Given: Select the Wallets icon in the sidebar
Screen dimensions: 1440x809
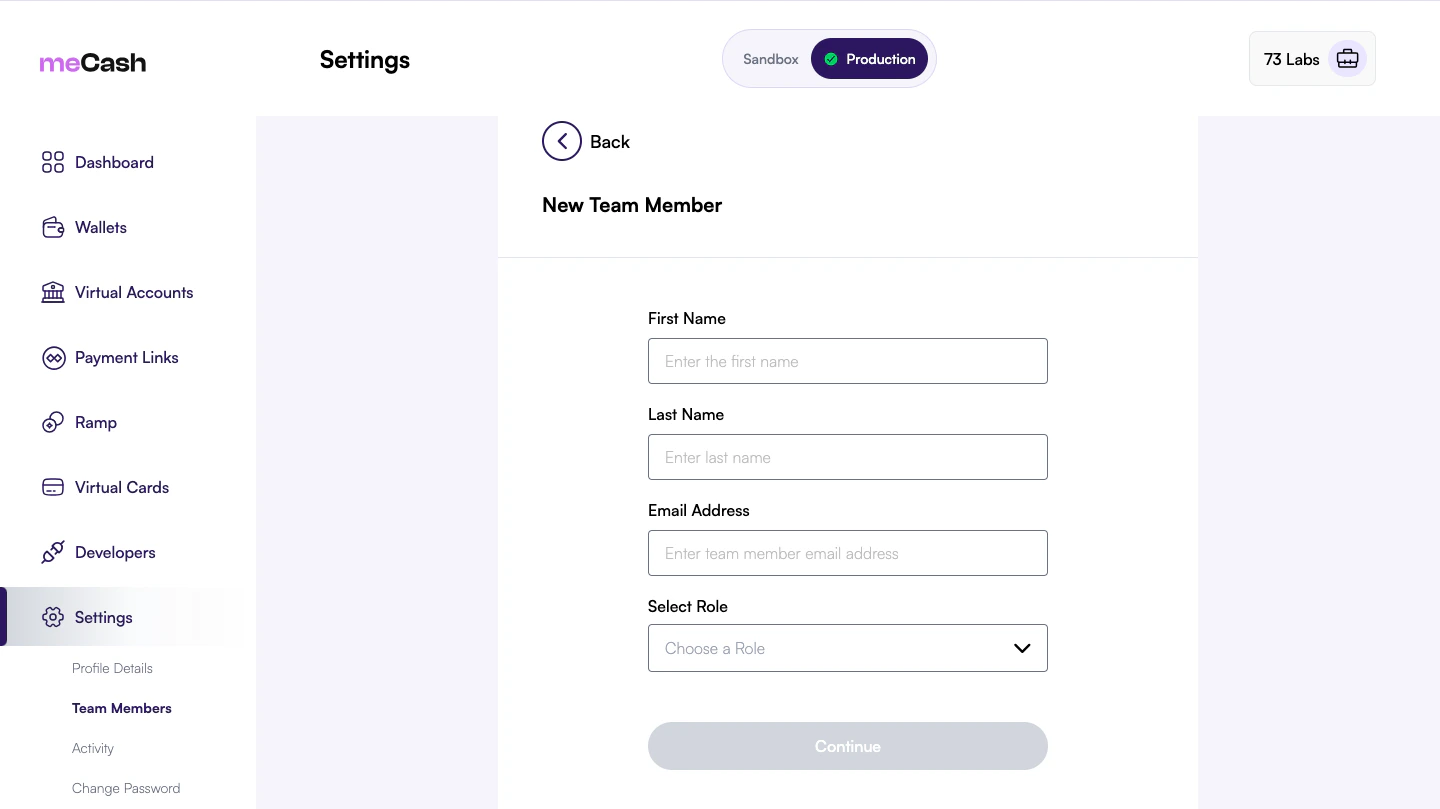Looking at the screenshot, I should pos(53,227).
